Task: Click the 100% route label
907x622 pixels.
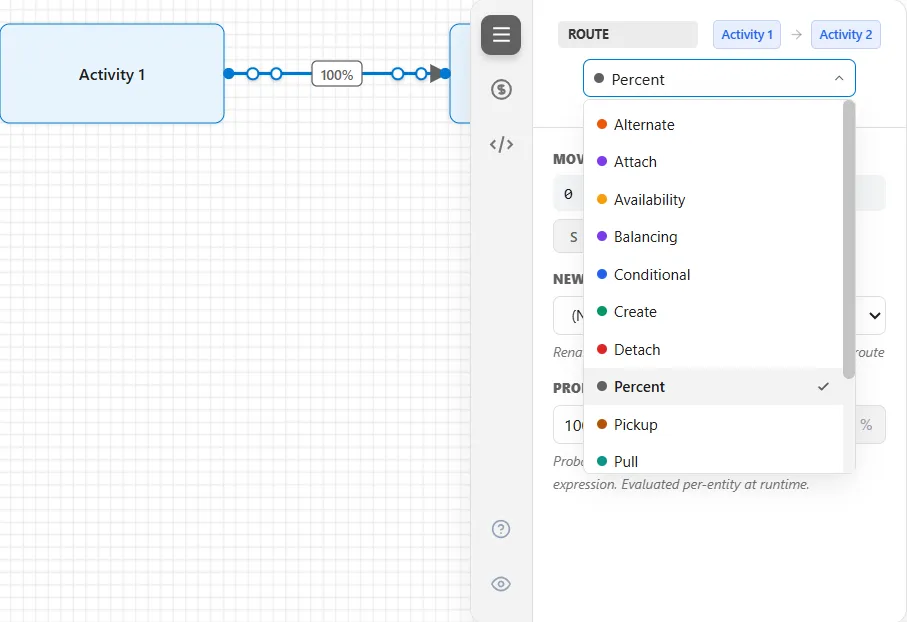Action: [x=337, y=74]
